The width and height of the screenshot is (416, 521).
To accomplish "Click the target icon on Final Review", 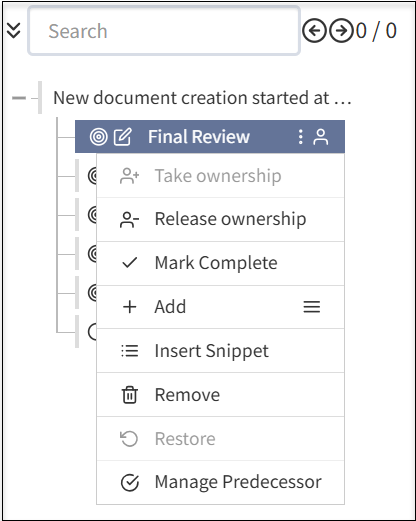I will (x=99, y=137).
